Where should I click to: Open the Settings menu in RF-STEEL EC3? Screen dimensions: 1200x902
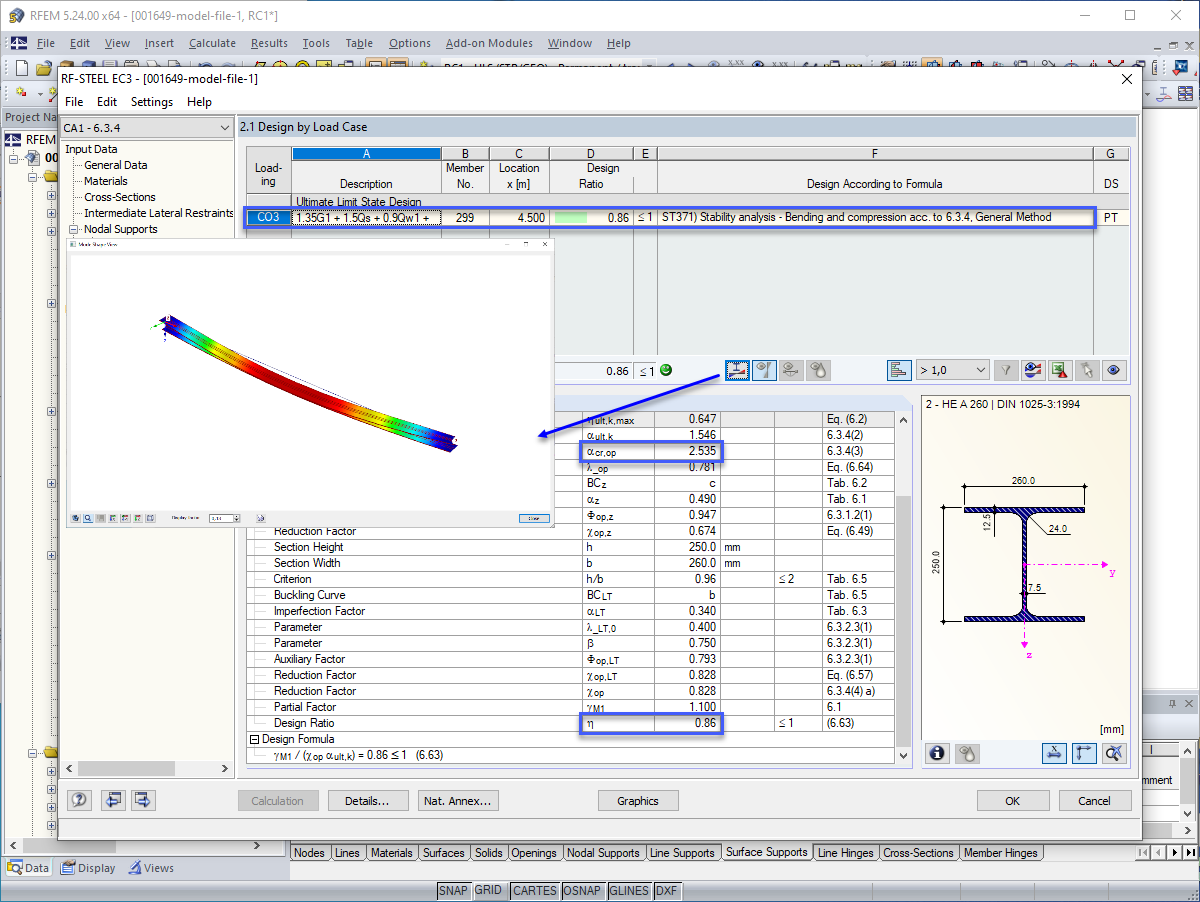point(152,101)
